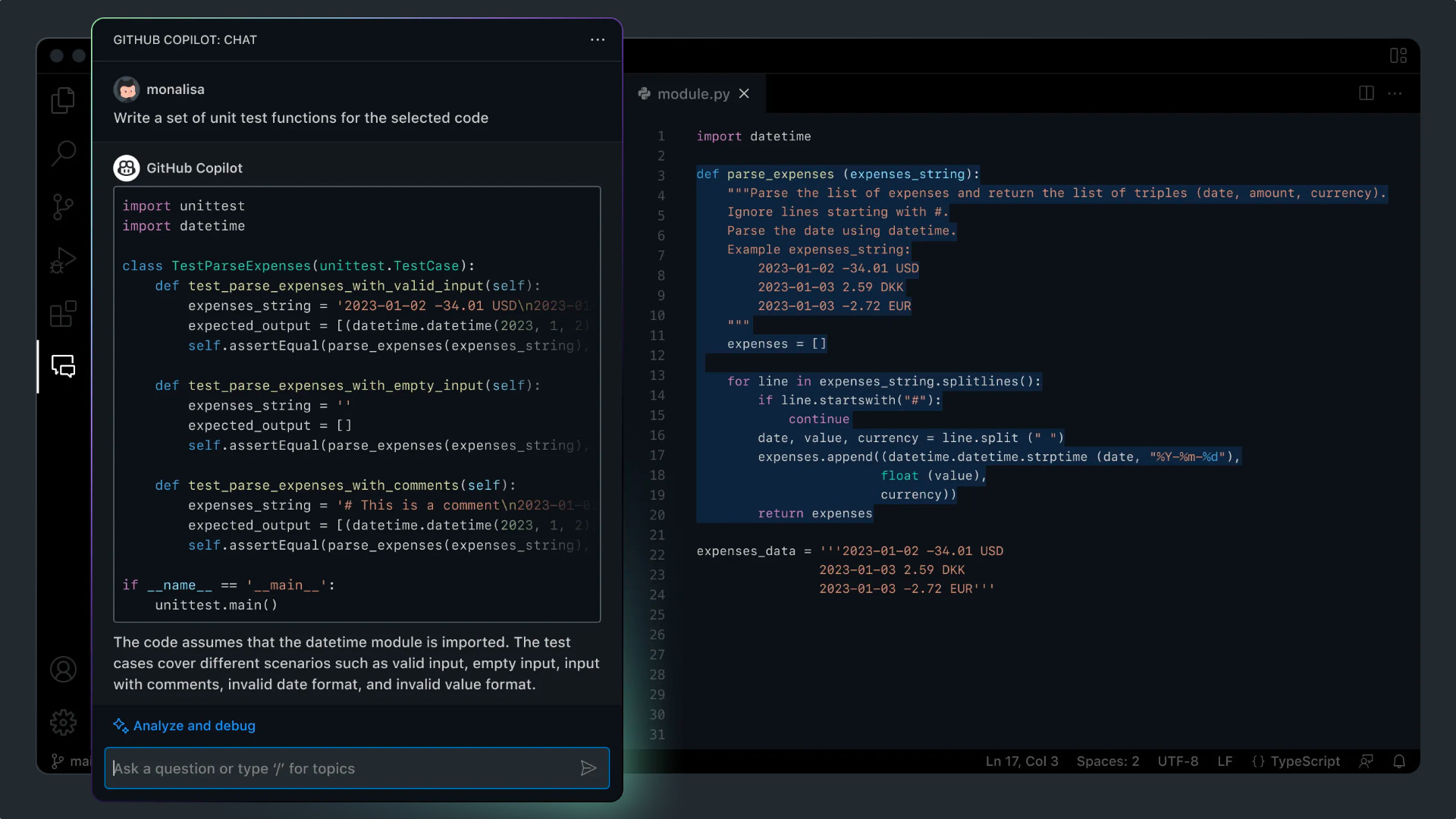Click Ln 17, Col 3 in status bar
The image size is (1456, 819).
[x=1021, y=761]
